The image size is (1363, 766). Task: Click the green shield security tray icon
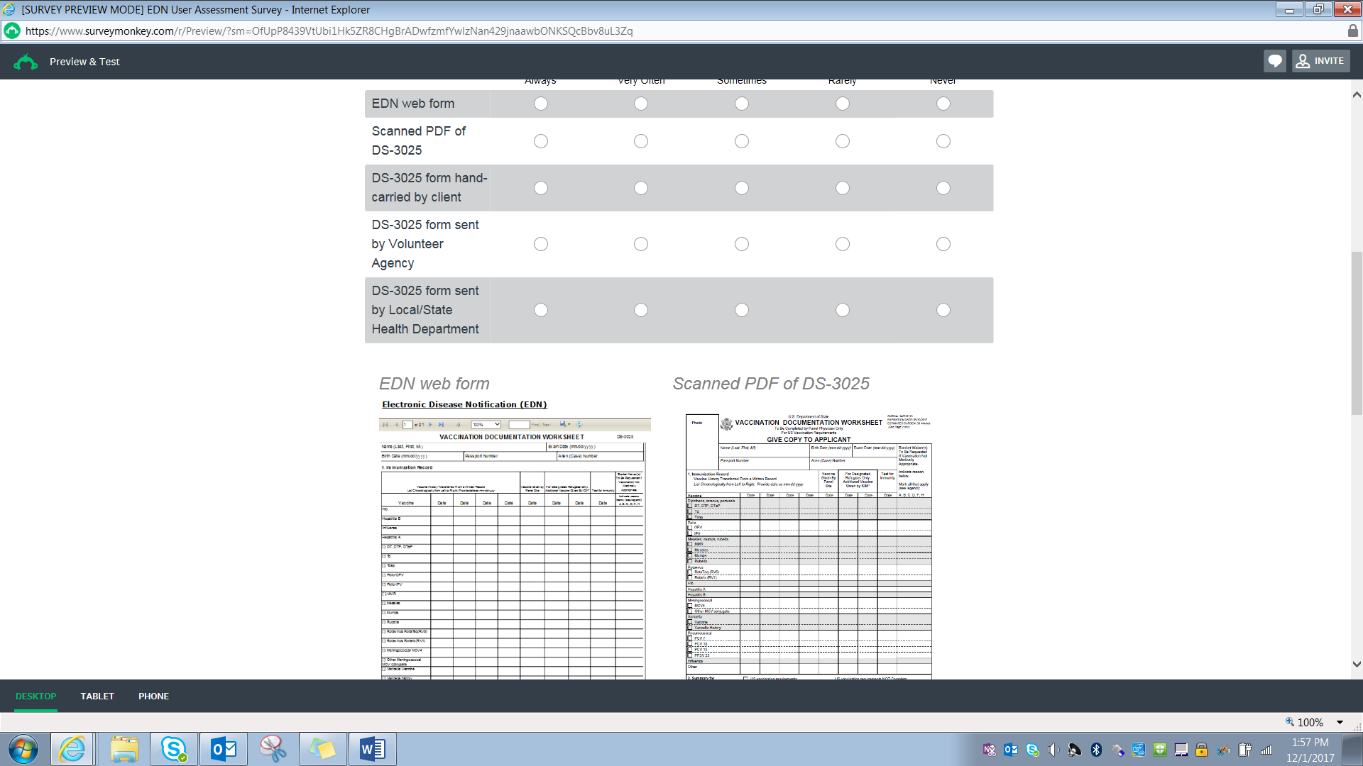[x=1160, y=749]
